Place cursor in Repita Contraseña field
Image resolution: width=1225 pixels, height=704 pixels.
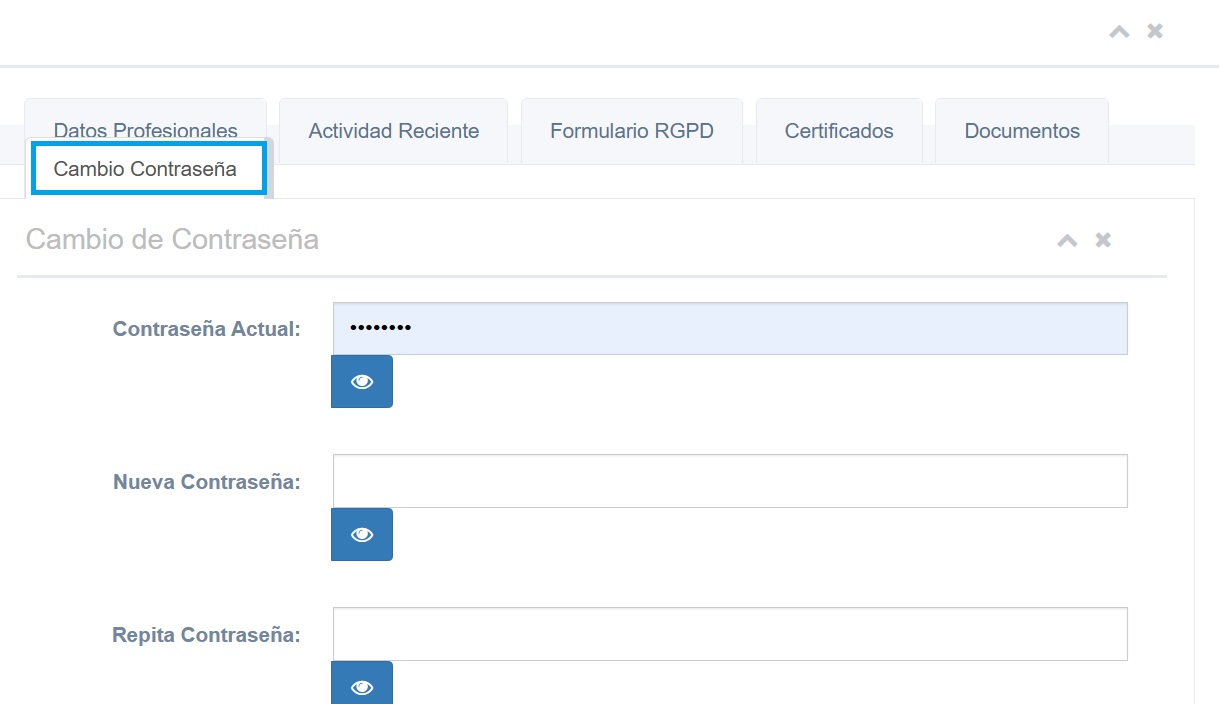730,634
